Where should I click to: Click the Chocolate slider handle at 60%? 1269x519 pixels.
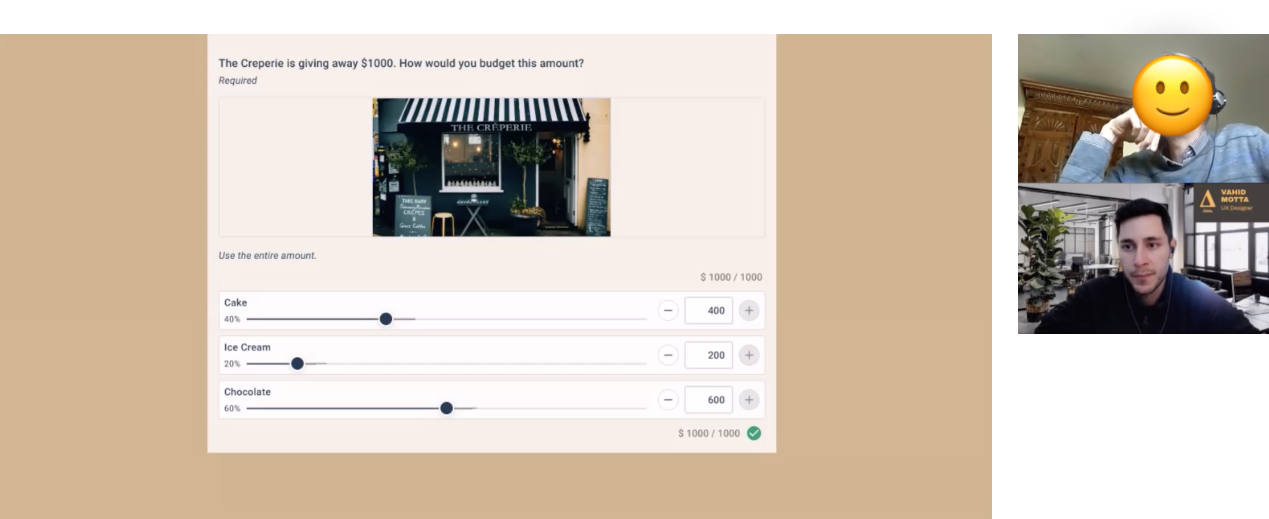point(446,408)
